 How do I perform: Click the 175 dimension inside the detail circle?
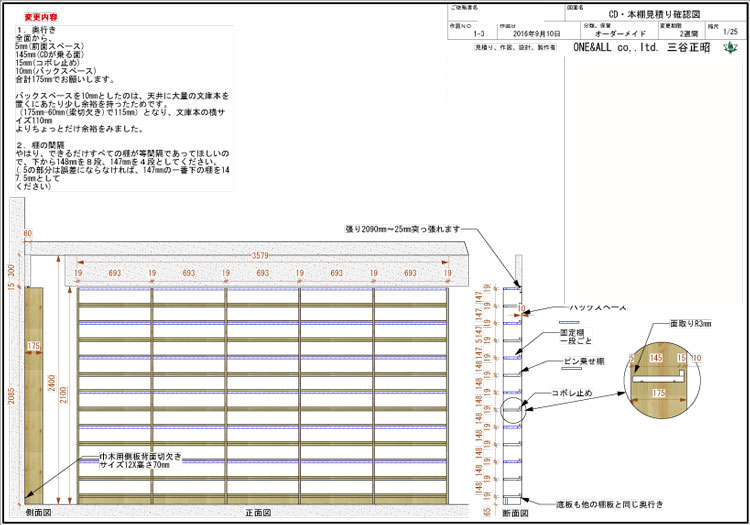(x=659, y=393)
